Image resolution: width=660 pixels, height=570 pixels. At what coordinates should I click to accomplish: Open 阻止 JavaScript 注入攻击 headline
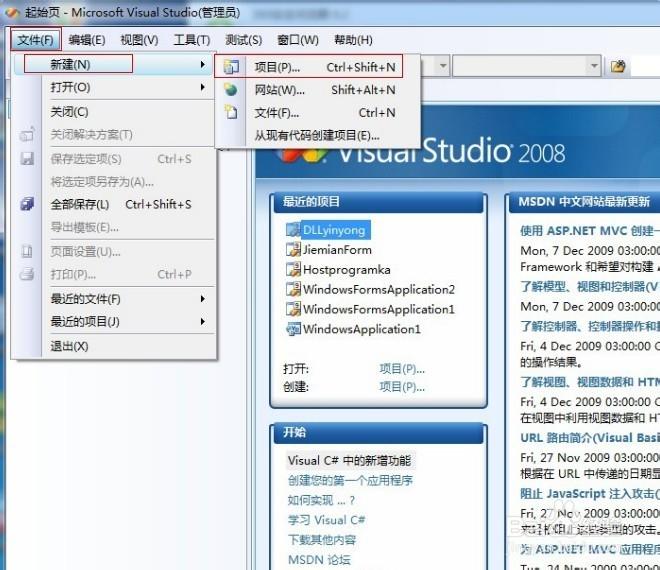pyautogui.click(x=590, y=493)
